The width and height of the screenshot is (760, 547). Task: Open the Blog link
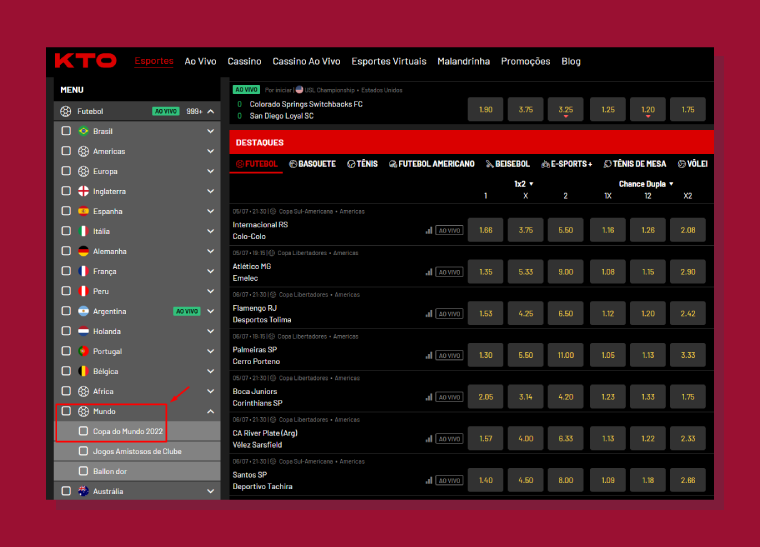click(571, 62)
